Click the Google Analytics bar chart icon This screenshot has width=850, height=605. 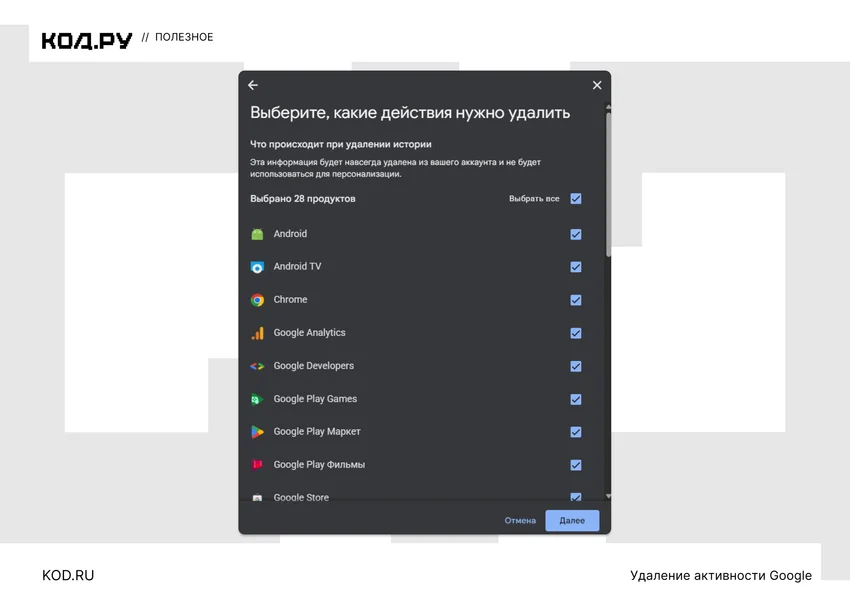(x=257, y=333)
